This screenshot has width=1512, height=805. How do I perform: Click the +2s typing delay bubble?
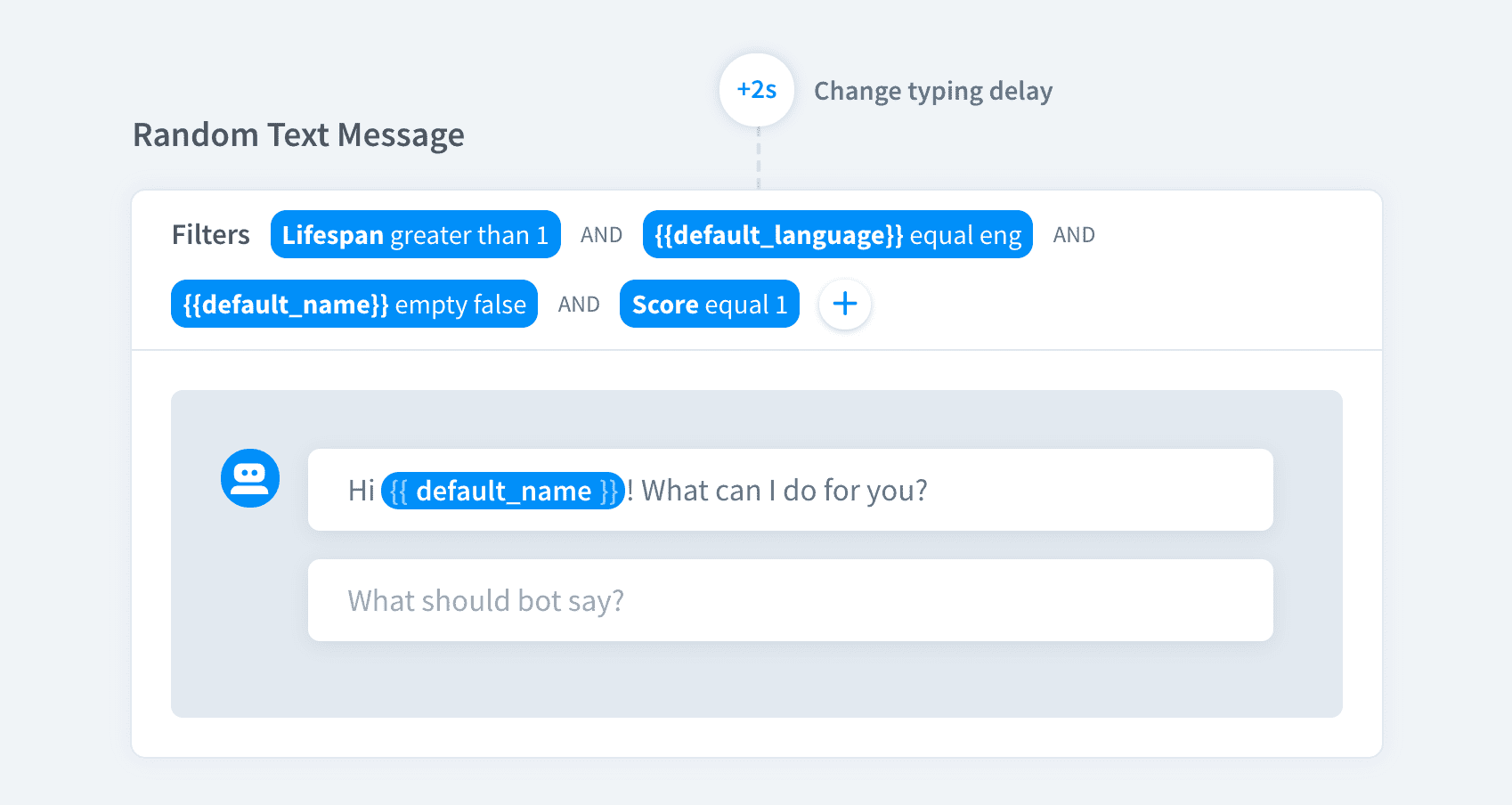click(757, 90)
